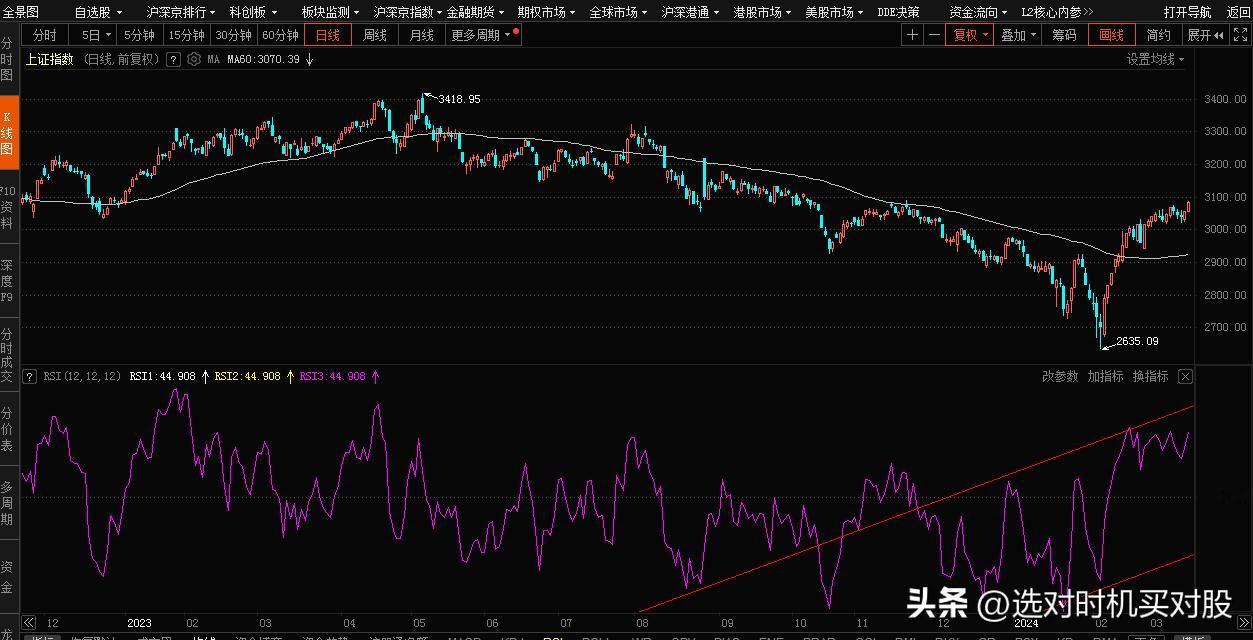Viewport: 1253px width, 640px height.
Task: Open 分时图 in the left sidebar
Action: coord(7,60)
